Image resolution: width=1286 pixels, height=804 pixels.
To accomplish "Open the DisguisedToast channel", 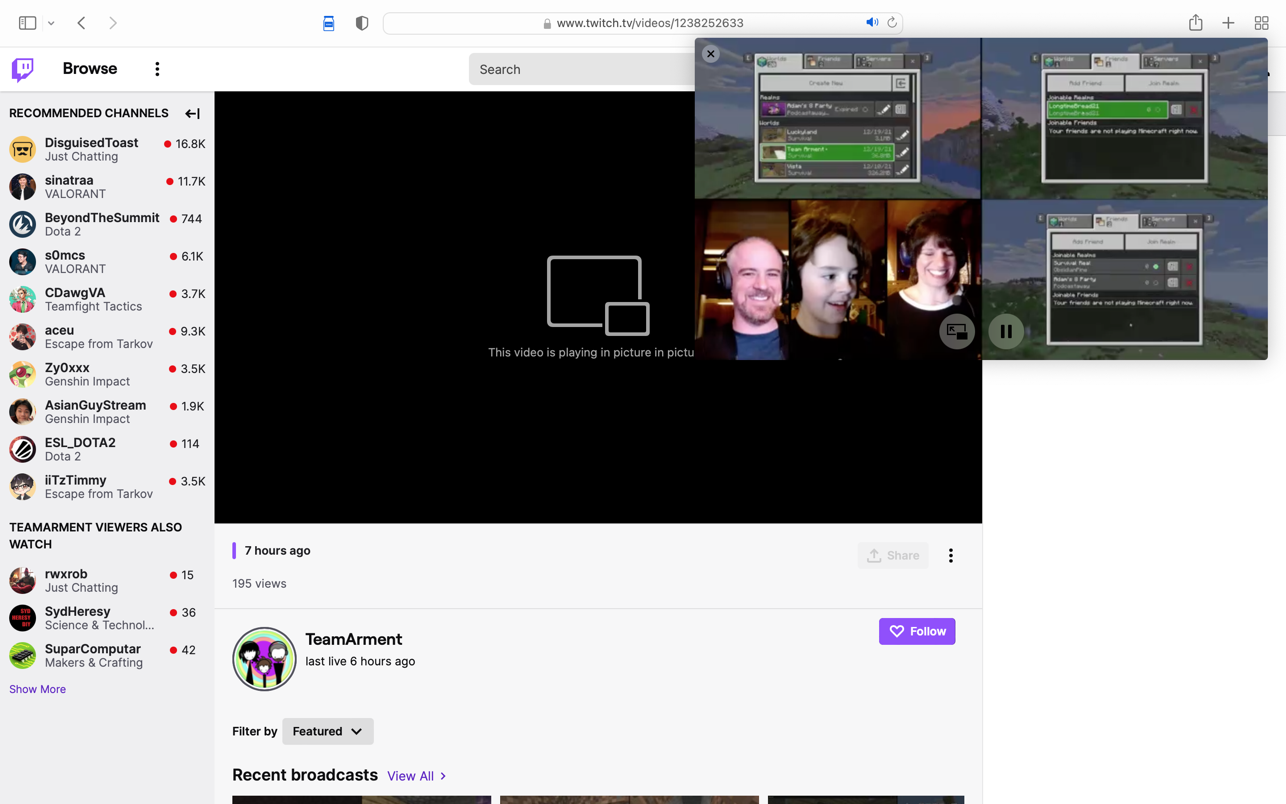I will point(91,143).
